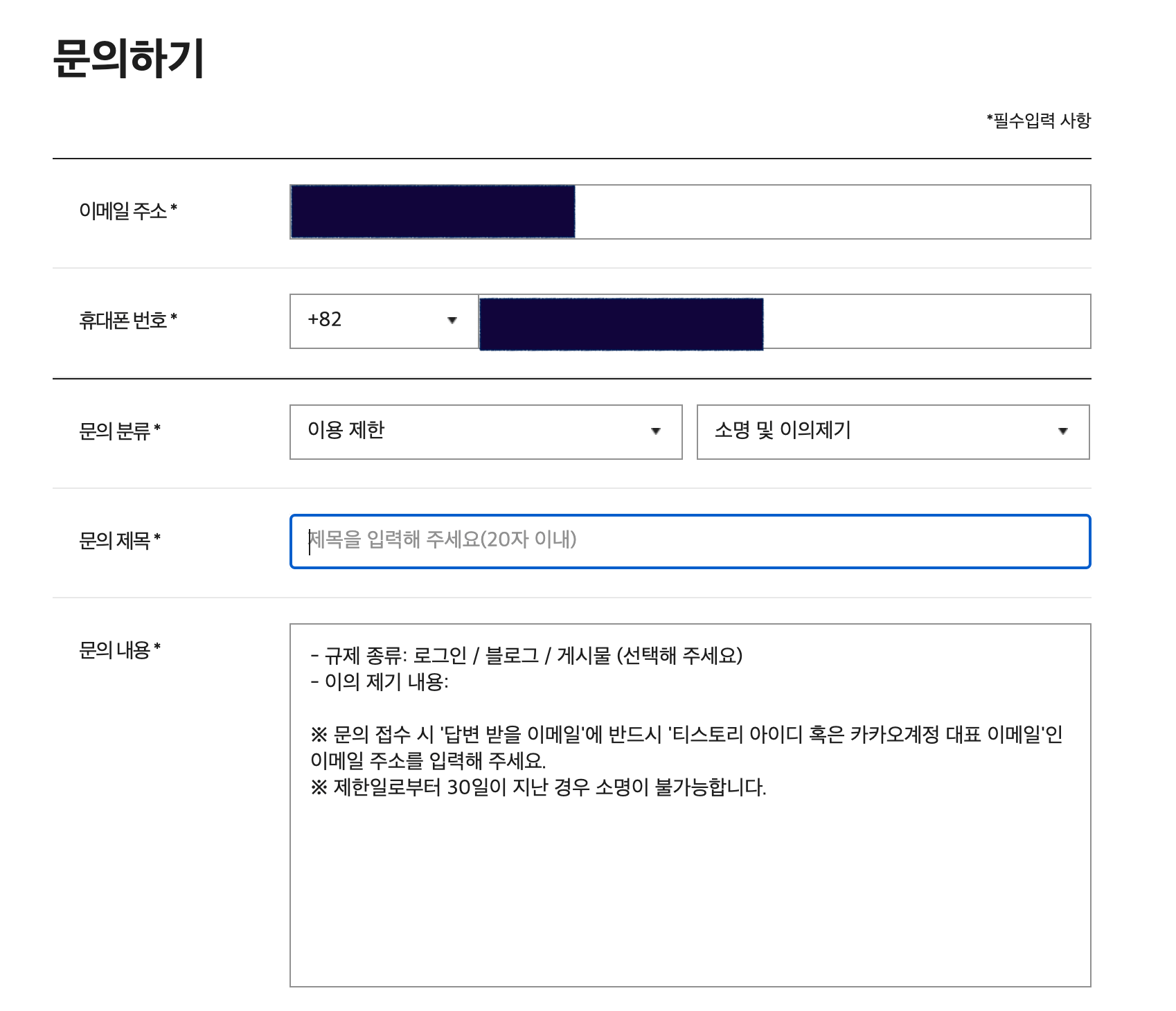Click inside the 문의 내용 textarea

coord(691,866)
